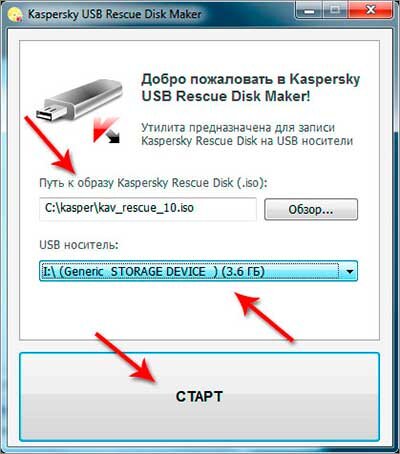The width and height of the screenshot is (400, 454).
Task: Click the small black arrow beside K logo
Action: tap(113, 137)
